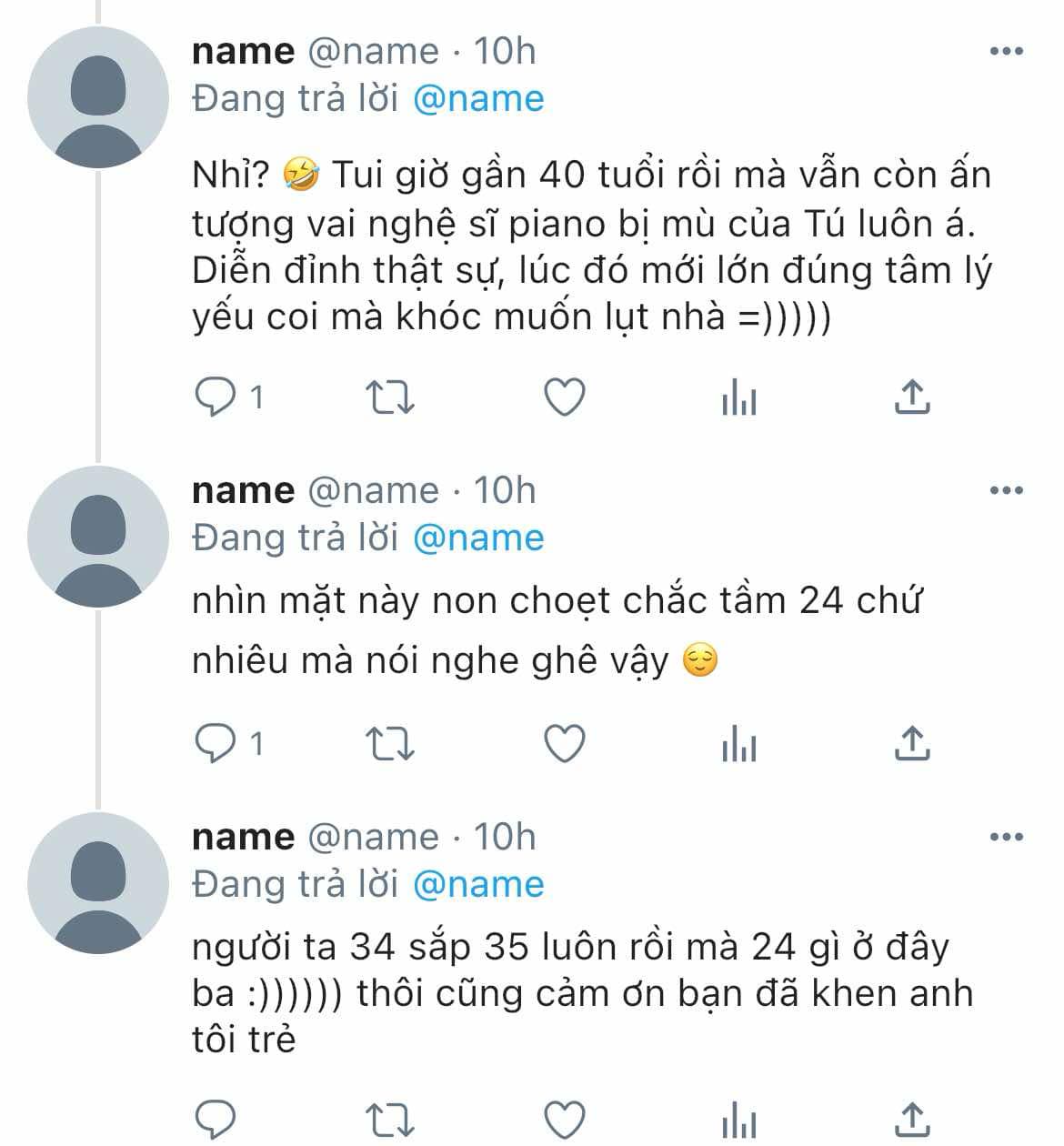The width and height of the screenshot is (1064, 1146).
Task: Reply to the third tweet about age 34
Action: point(216,1119)
